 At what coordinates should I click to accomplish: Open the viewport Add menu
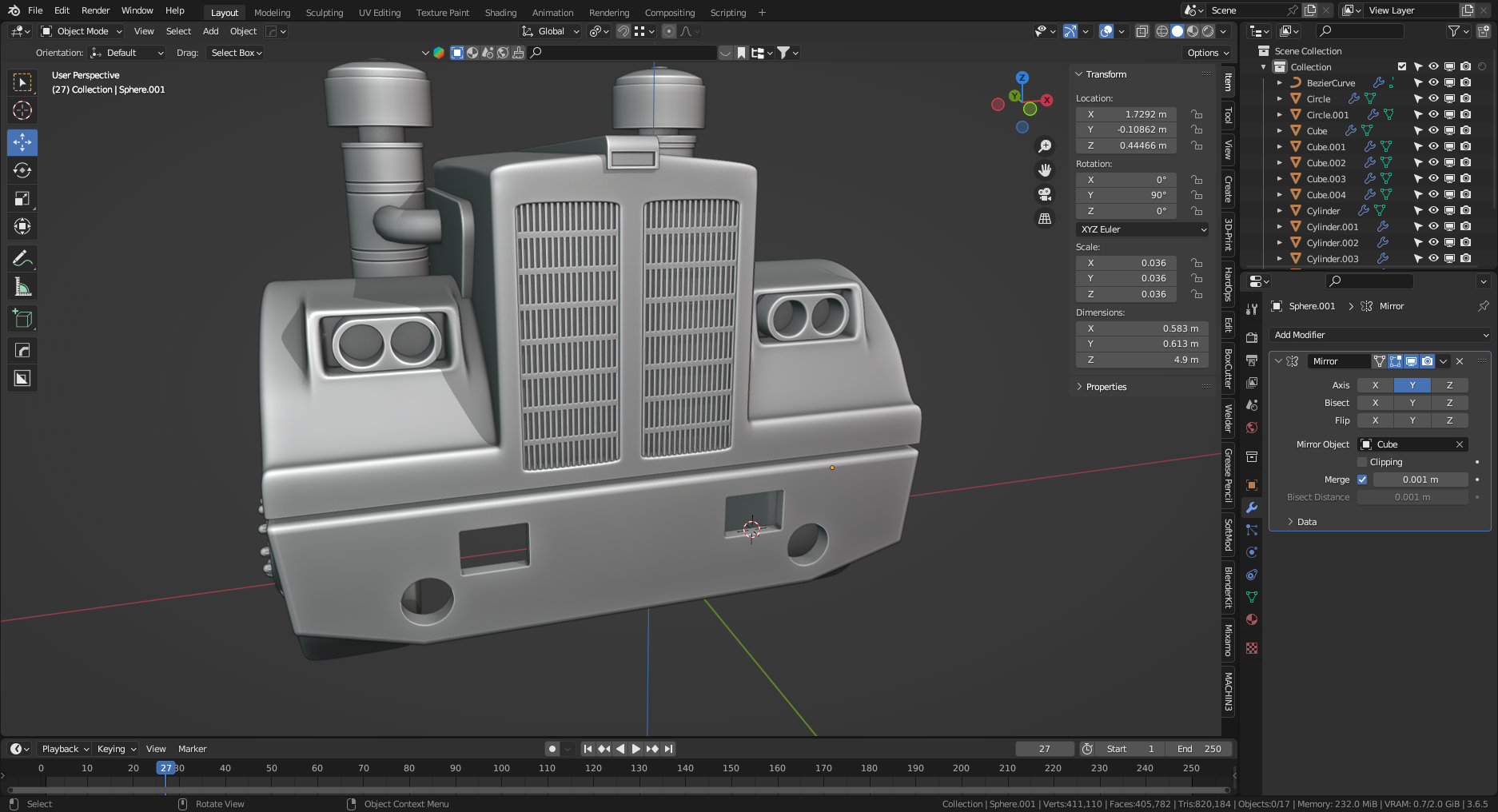point(210,31)
